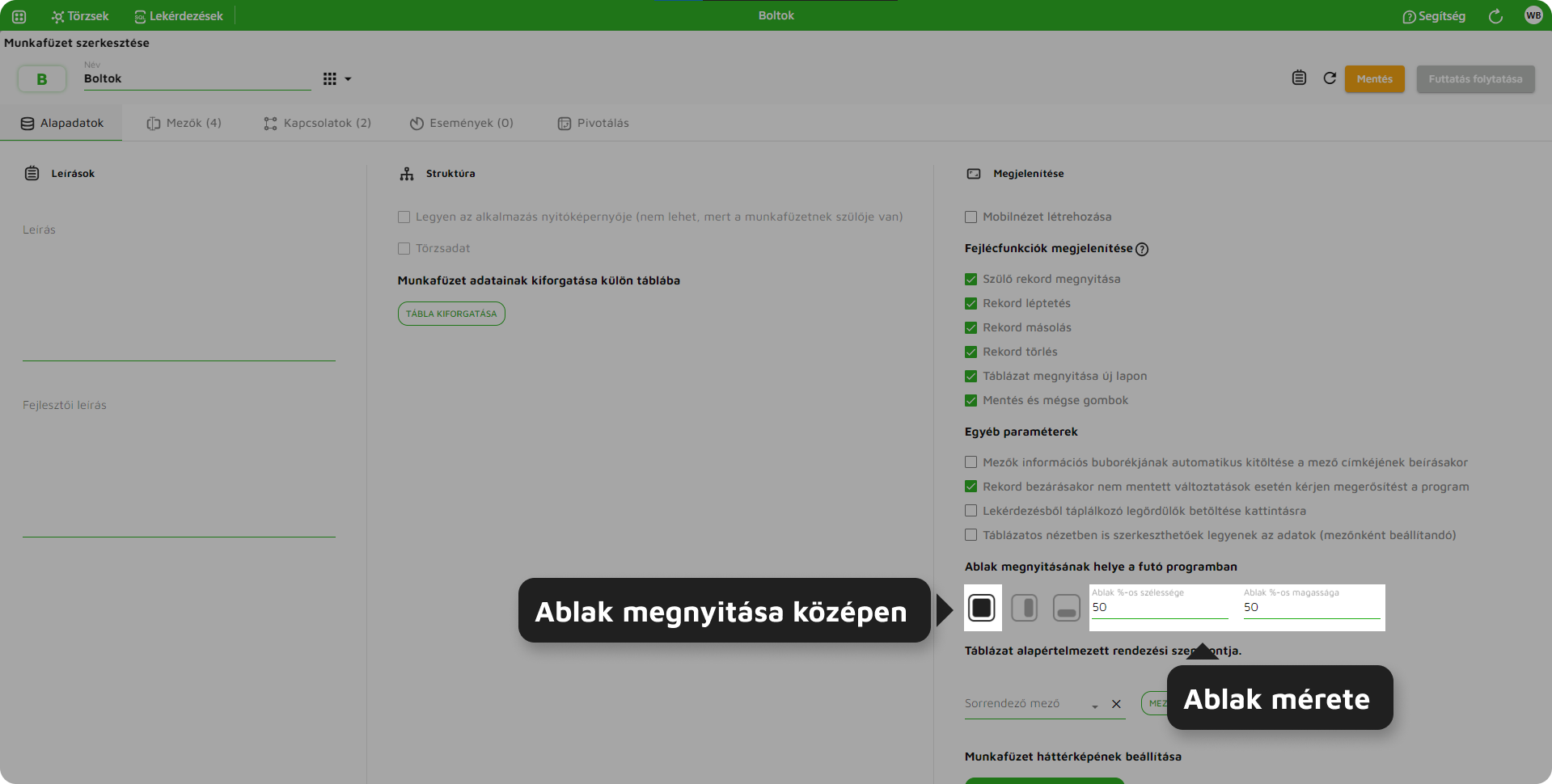
Task: Click the top-bar refresh icon beside Segítség
Action: [1495, 16]
